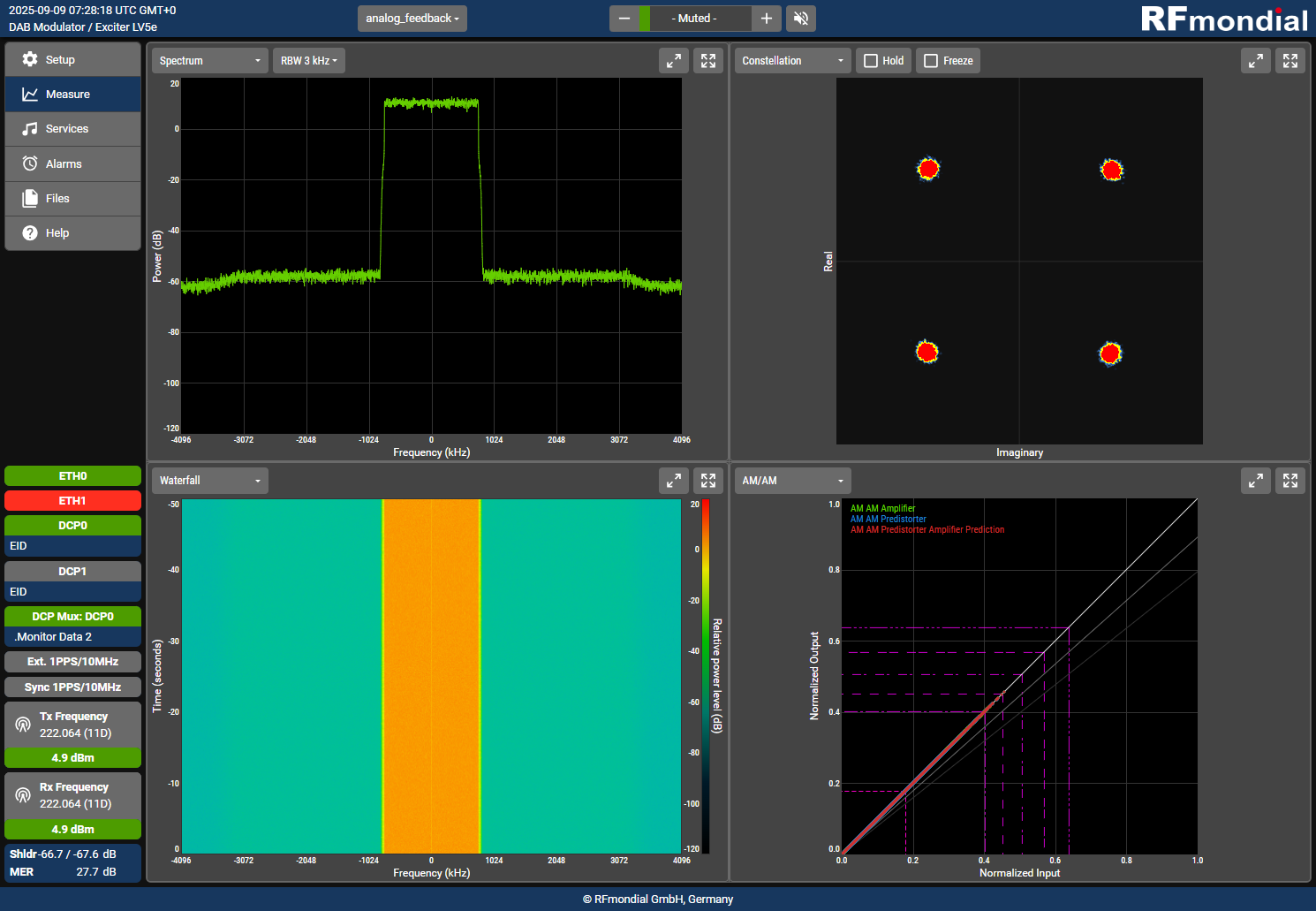Expand the Waterfall panel with diagonal arrows icon
This screenshot has height=911, width=1316.
(x=674, y=480)
